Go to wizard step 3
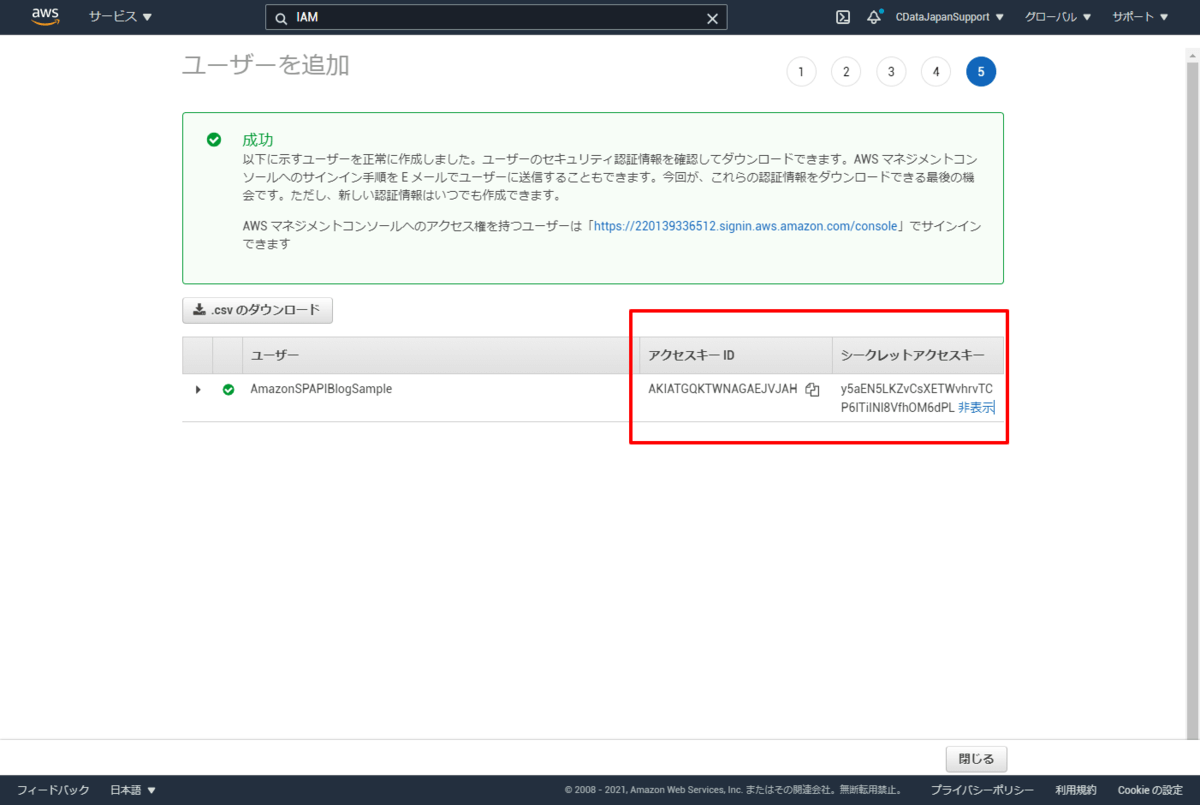The width and height of the screenshot is (1200, 805). tap(891, 71)
